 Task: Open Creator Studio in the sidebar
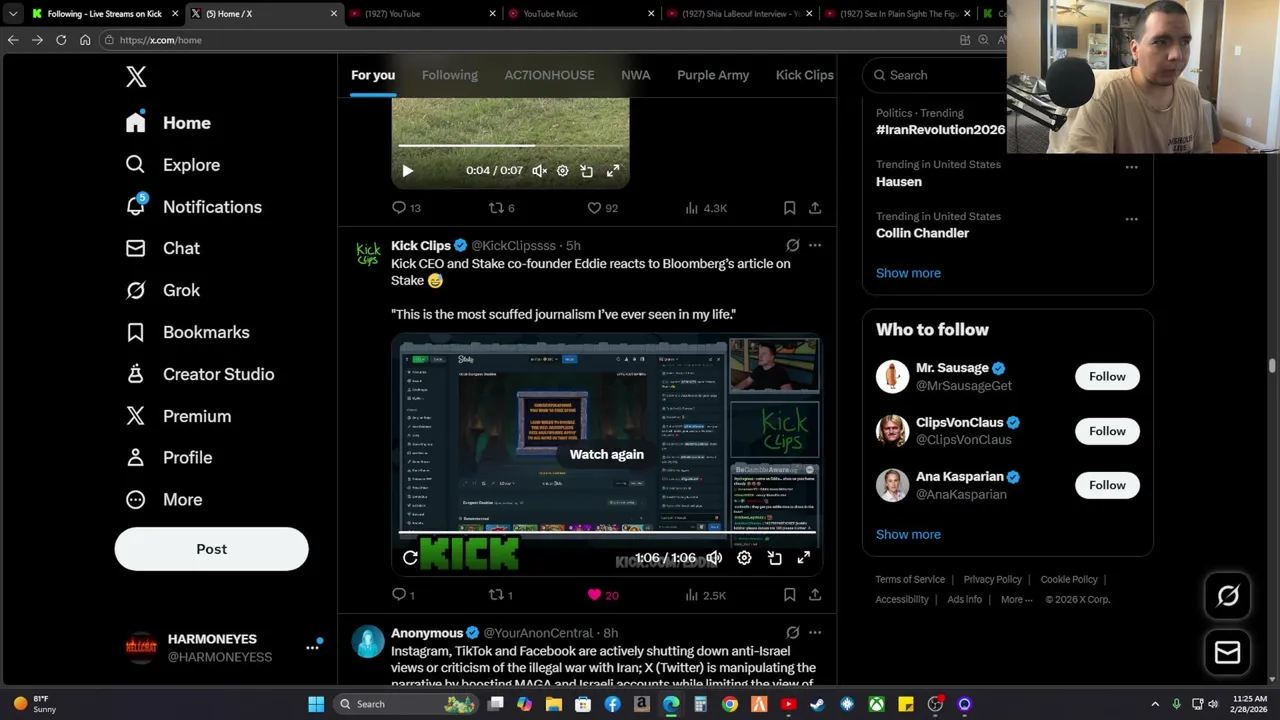[x=200, y=374]
